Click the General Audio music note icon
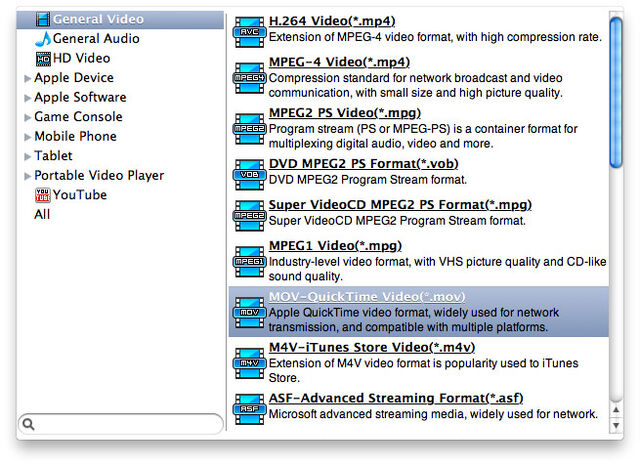The image size is (640, 466). coord(43,39)
